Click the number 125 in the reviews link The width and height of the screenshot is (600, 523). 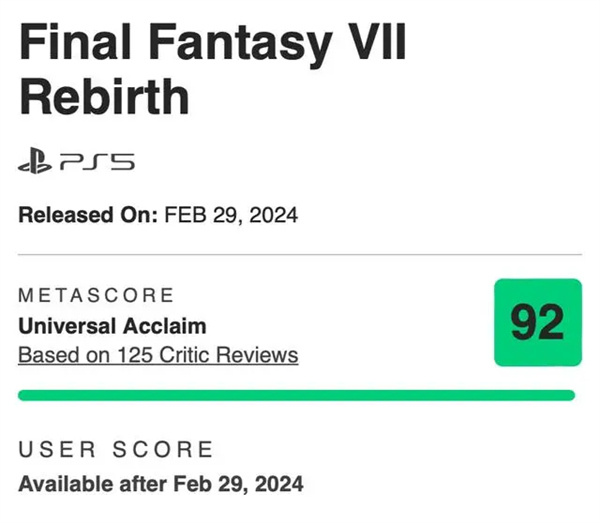(134, 355)
